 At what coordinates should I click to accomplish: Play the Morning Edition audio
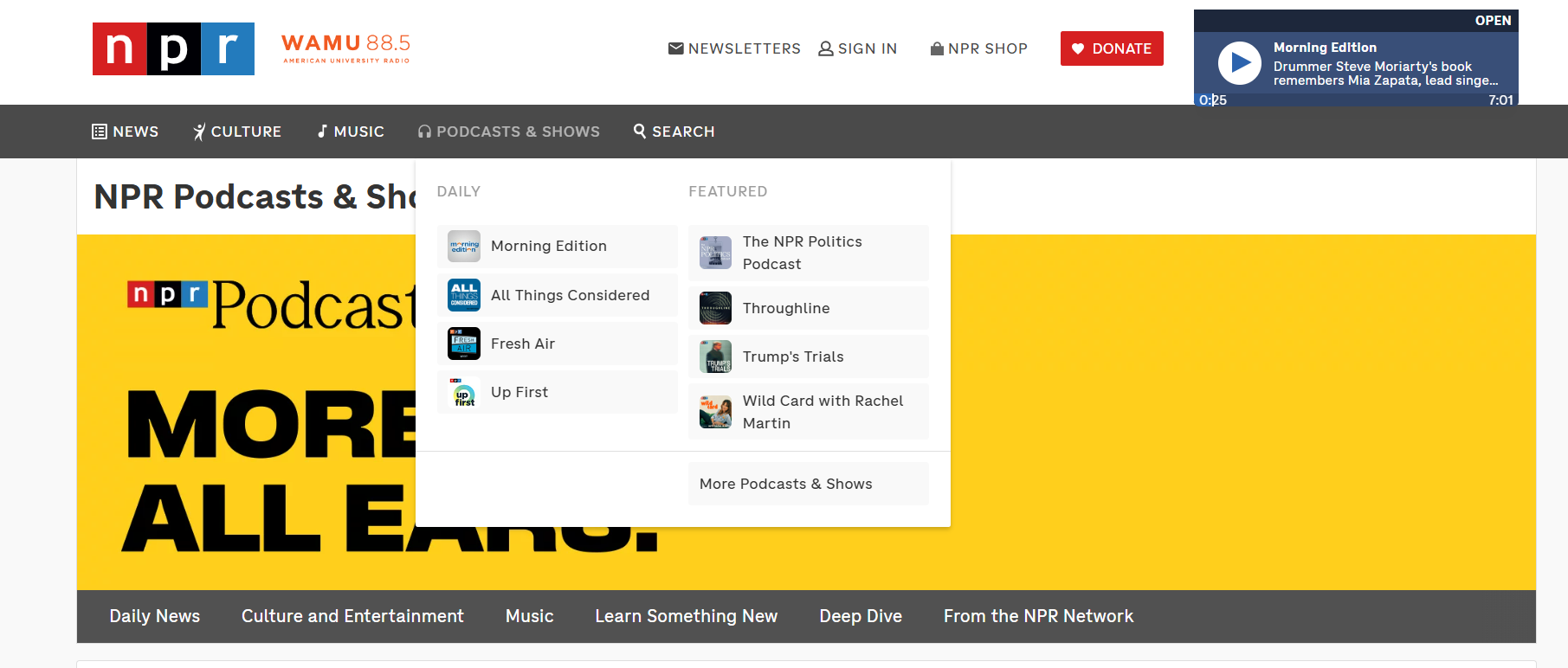[1240, 63]
